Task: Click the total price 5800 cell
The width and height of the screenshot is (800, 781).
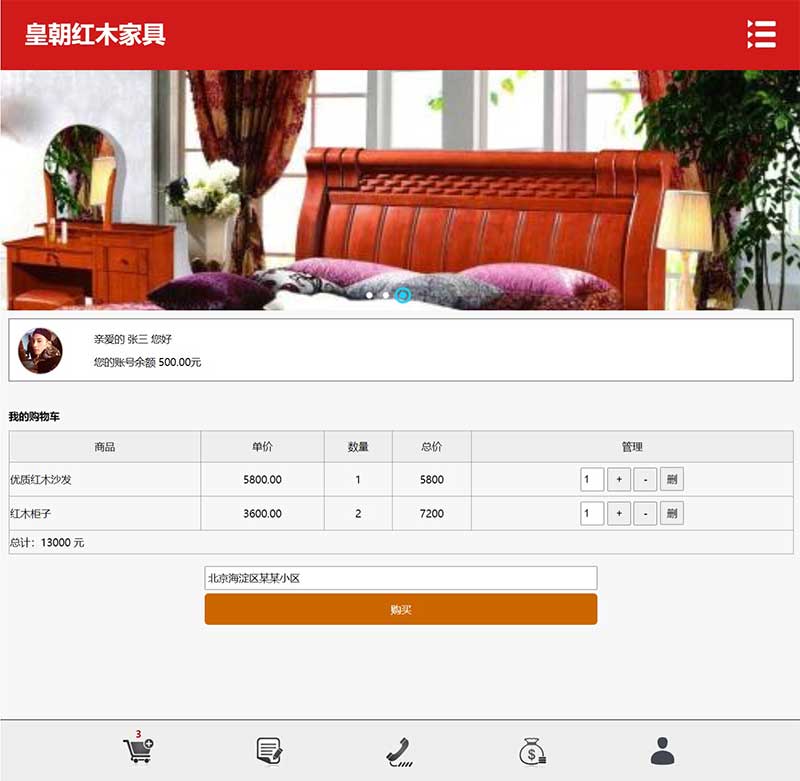Action: (x=432, y=480)
